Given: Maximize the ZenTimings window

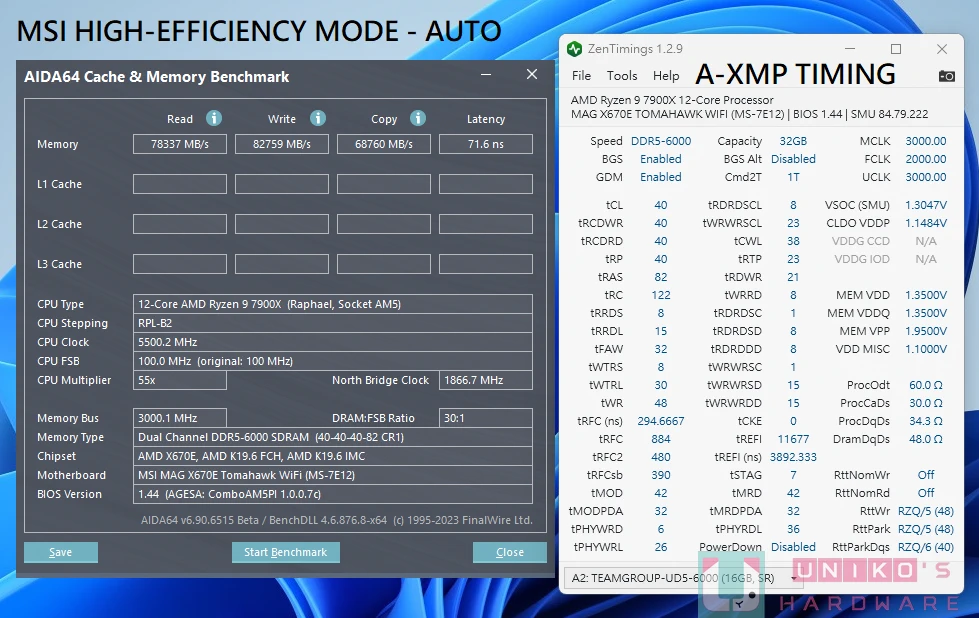Looking at the screenshot, I should coord(896,49).
